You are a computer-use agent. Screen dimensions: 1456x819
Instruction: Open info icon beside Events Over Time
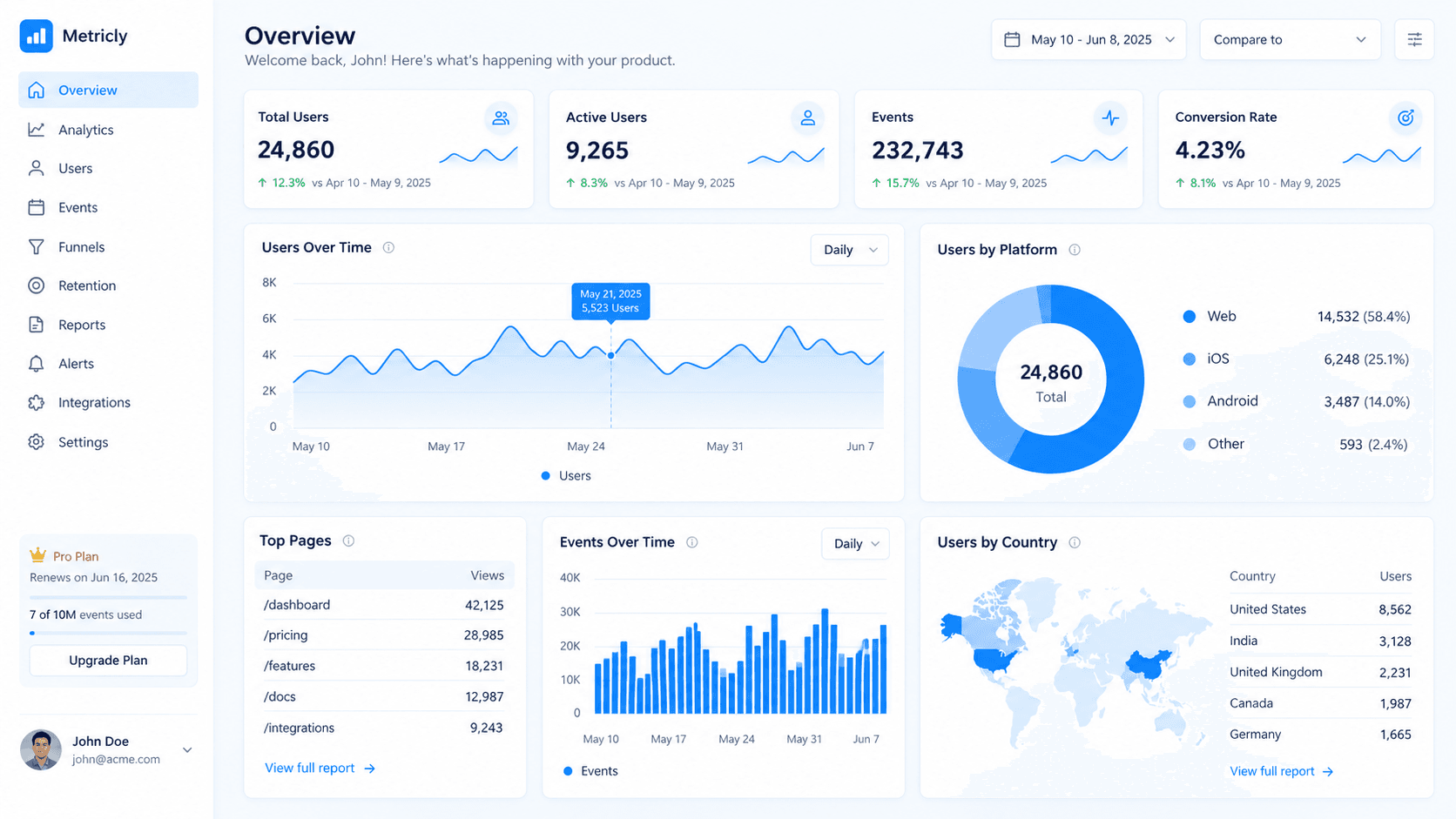[x=692, y=542]
